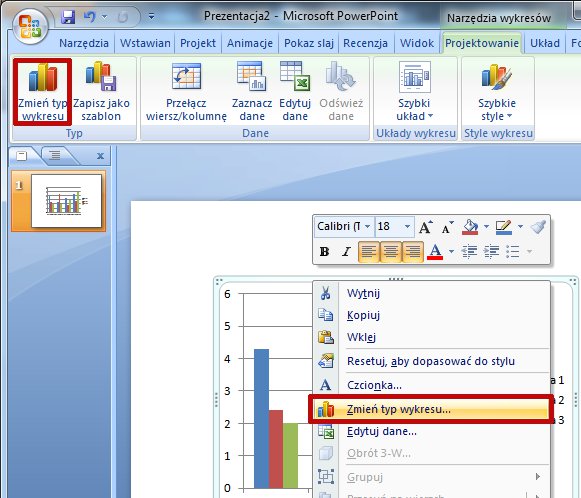Save the presentation via quick access icon
The height and width of the screenshot is (498, 581).
(68, 17)
